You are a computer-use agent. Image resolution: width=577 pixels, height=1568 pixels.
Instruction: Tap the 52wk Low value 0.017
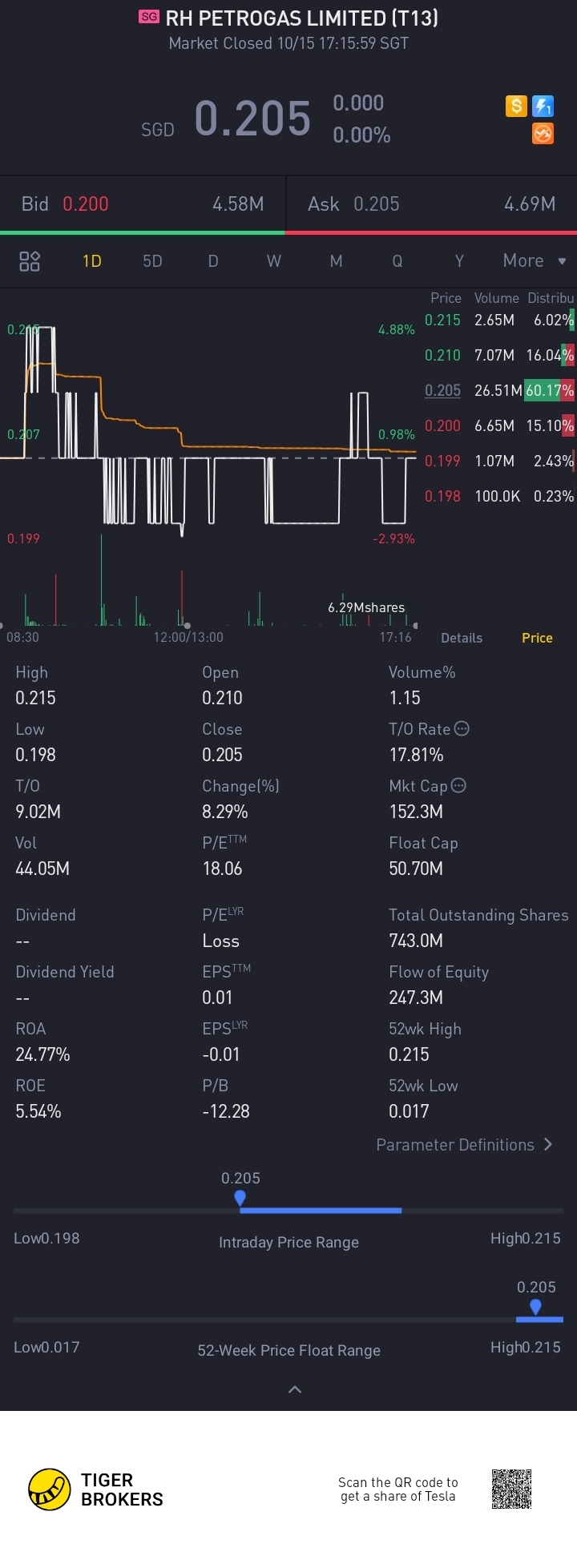click(x=409, y=1111)
